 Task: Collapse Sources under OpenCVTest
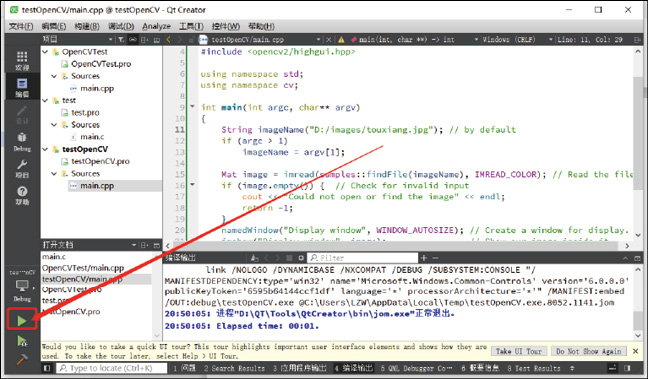pos(54,76)
